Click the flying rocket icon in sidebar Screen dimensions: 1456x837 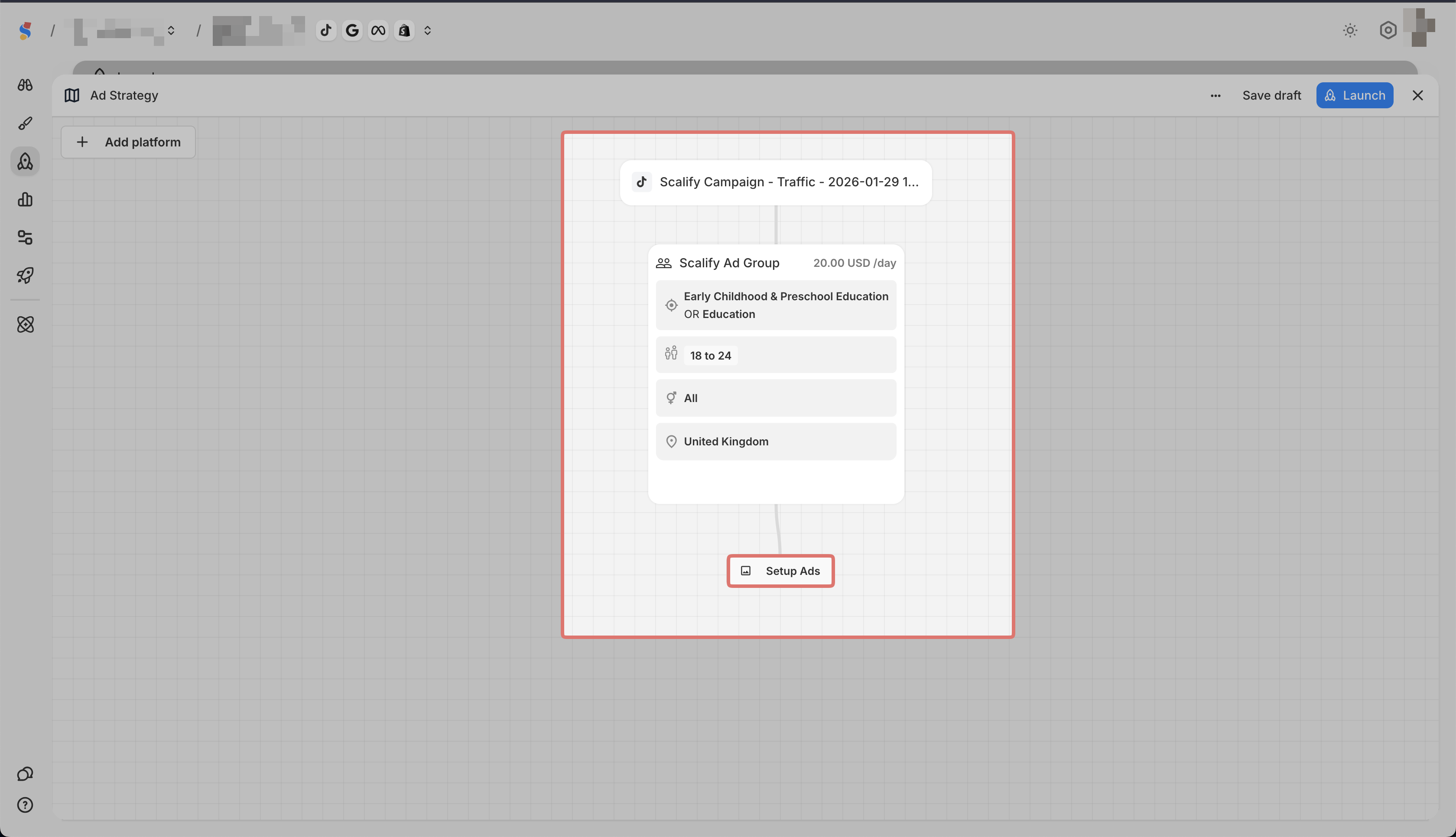click(25, 276)
